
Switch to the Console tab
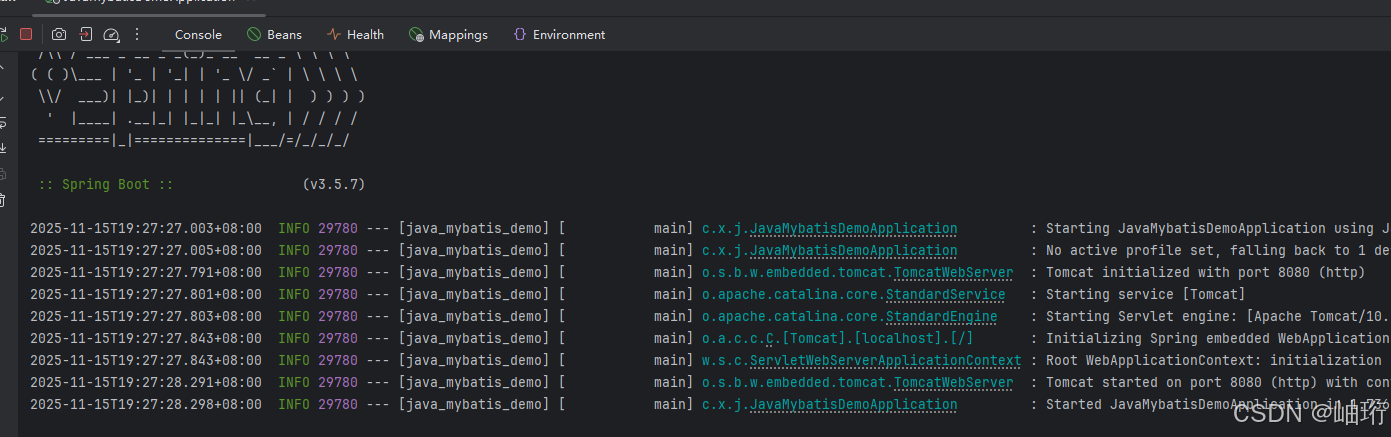click(x=198, y=34)
